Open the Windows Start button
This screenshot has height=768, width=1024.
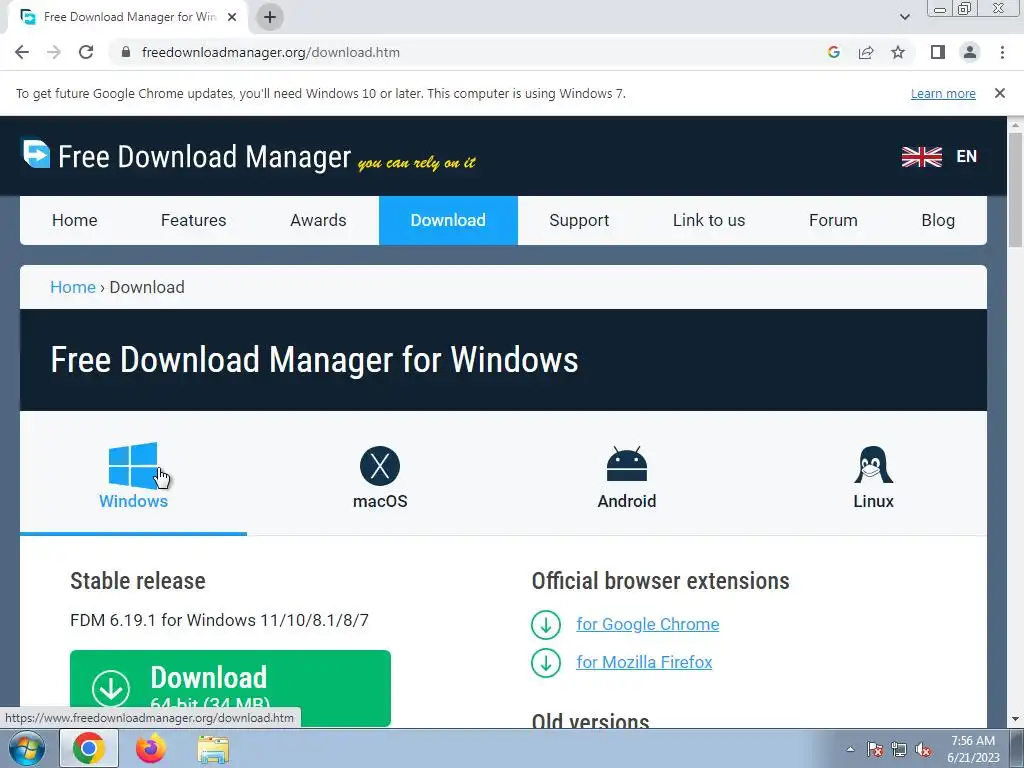pos(26,748)
